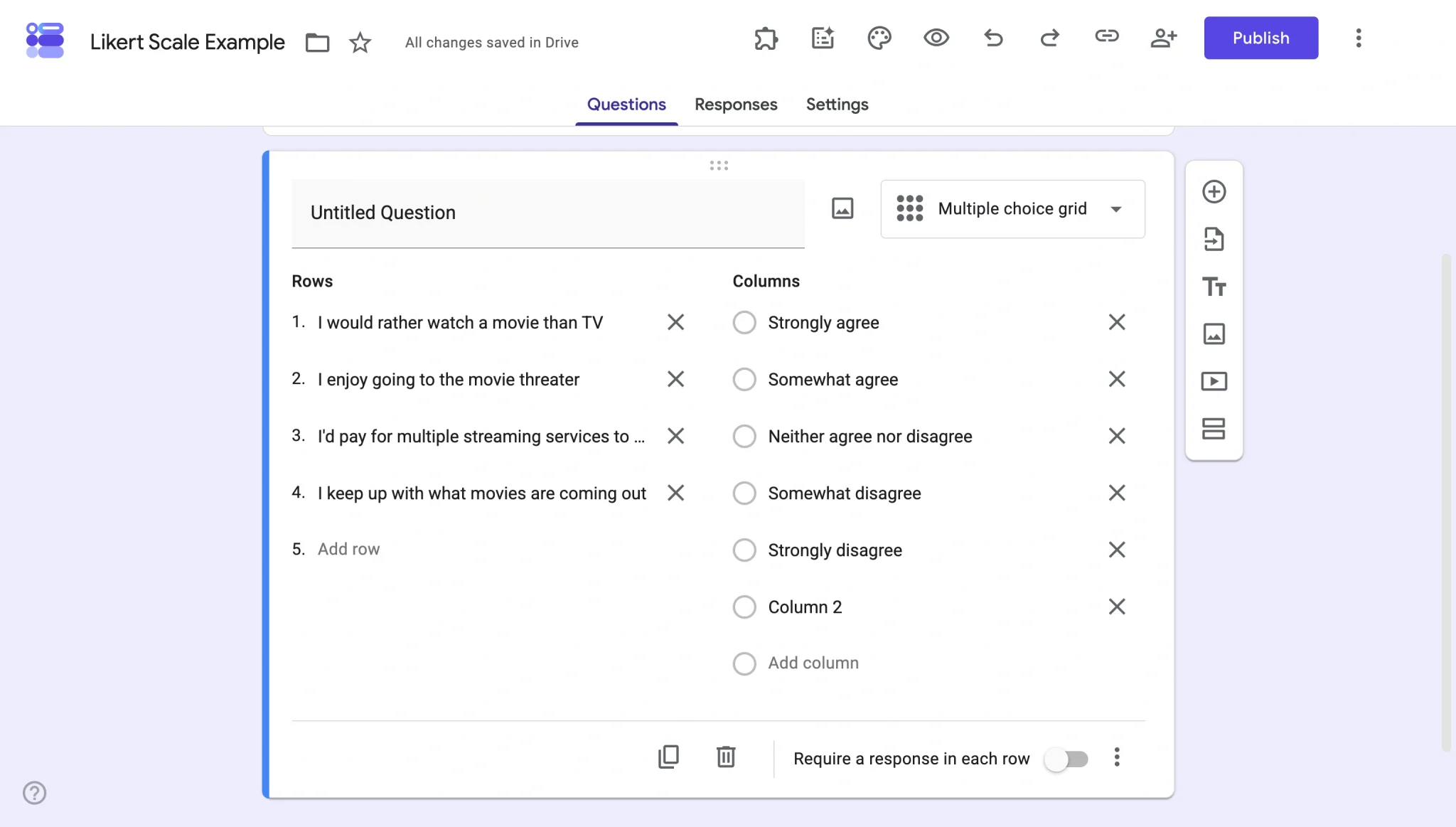Remove the Column 2 option
The height and width of the screenshot is (827, 1456).
(1117, 607)
